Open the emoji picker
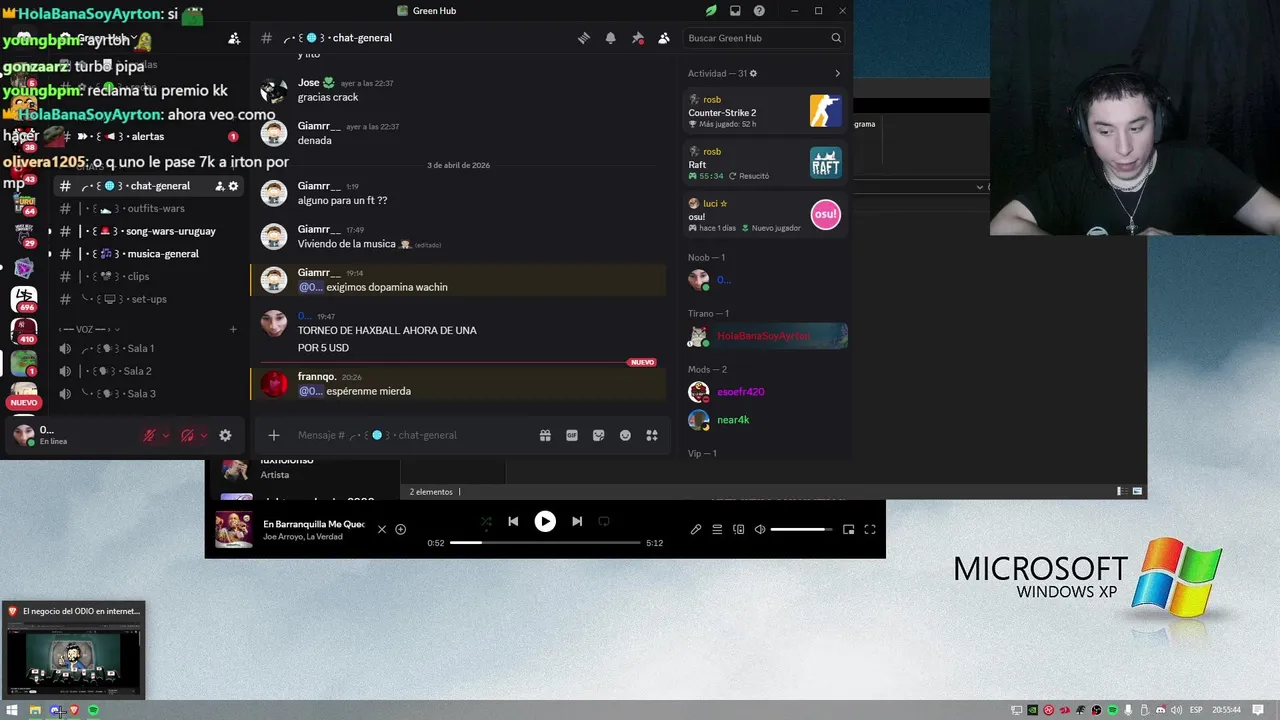Screen dimensions: 1280x720 pyautogui.click(x=625, y=435)
